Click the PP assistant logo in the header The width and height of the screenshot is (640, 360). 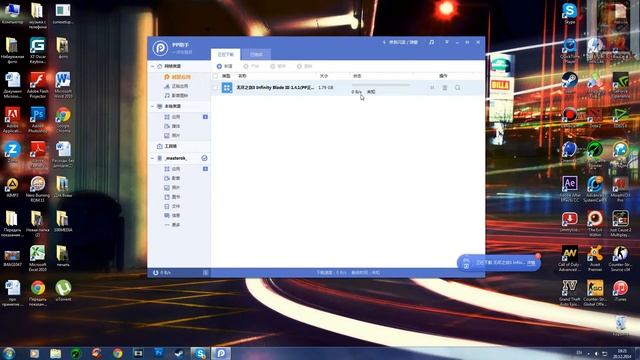[x=160, y=48]
